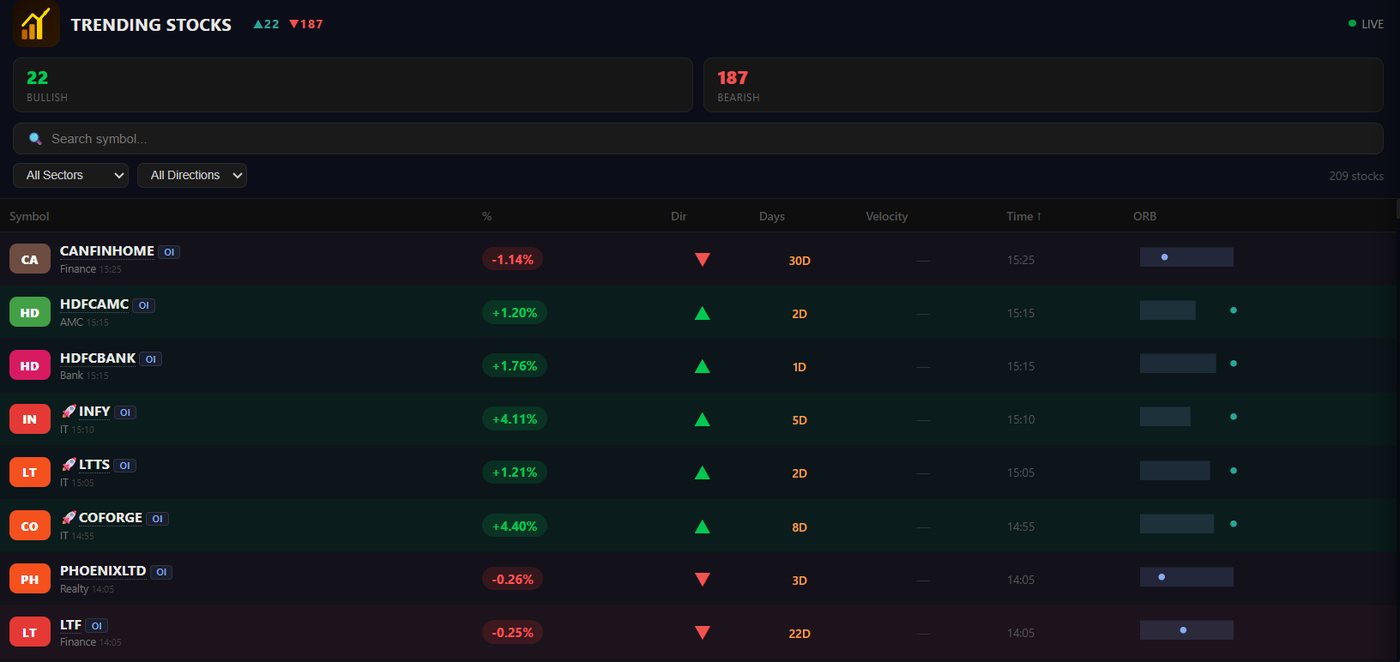Open the INFY stock symbol link

click(94, 411)
